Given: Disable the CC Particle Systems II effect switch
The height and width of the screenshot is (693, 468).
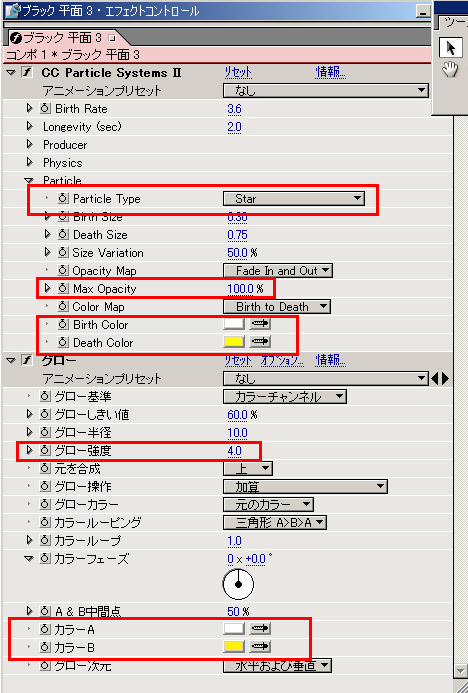Looking at the screenshot, I should tap(27, 72).
